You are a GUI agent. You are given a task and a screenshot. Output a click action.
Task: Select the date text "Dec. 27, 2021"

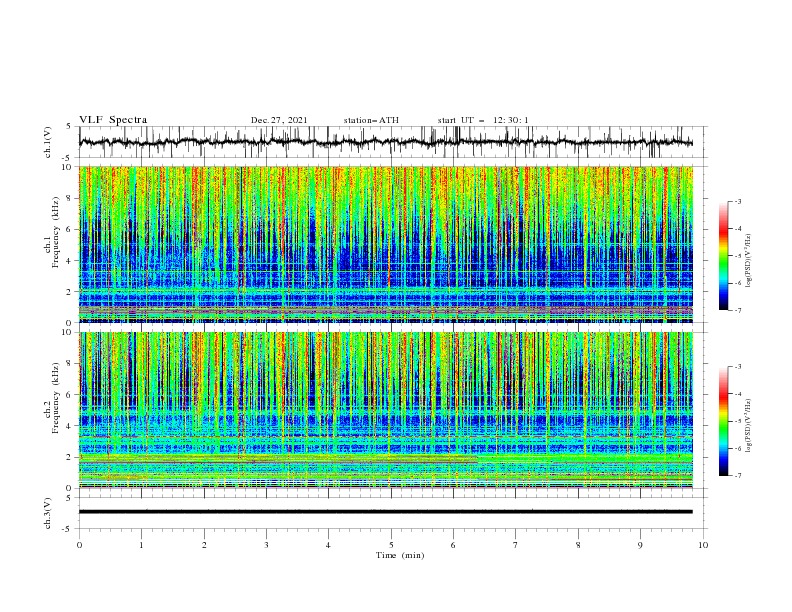pos(279,120)
